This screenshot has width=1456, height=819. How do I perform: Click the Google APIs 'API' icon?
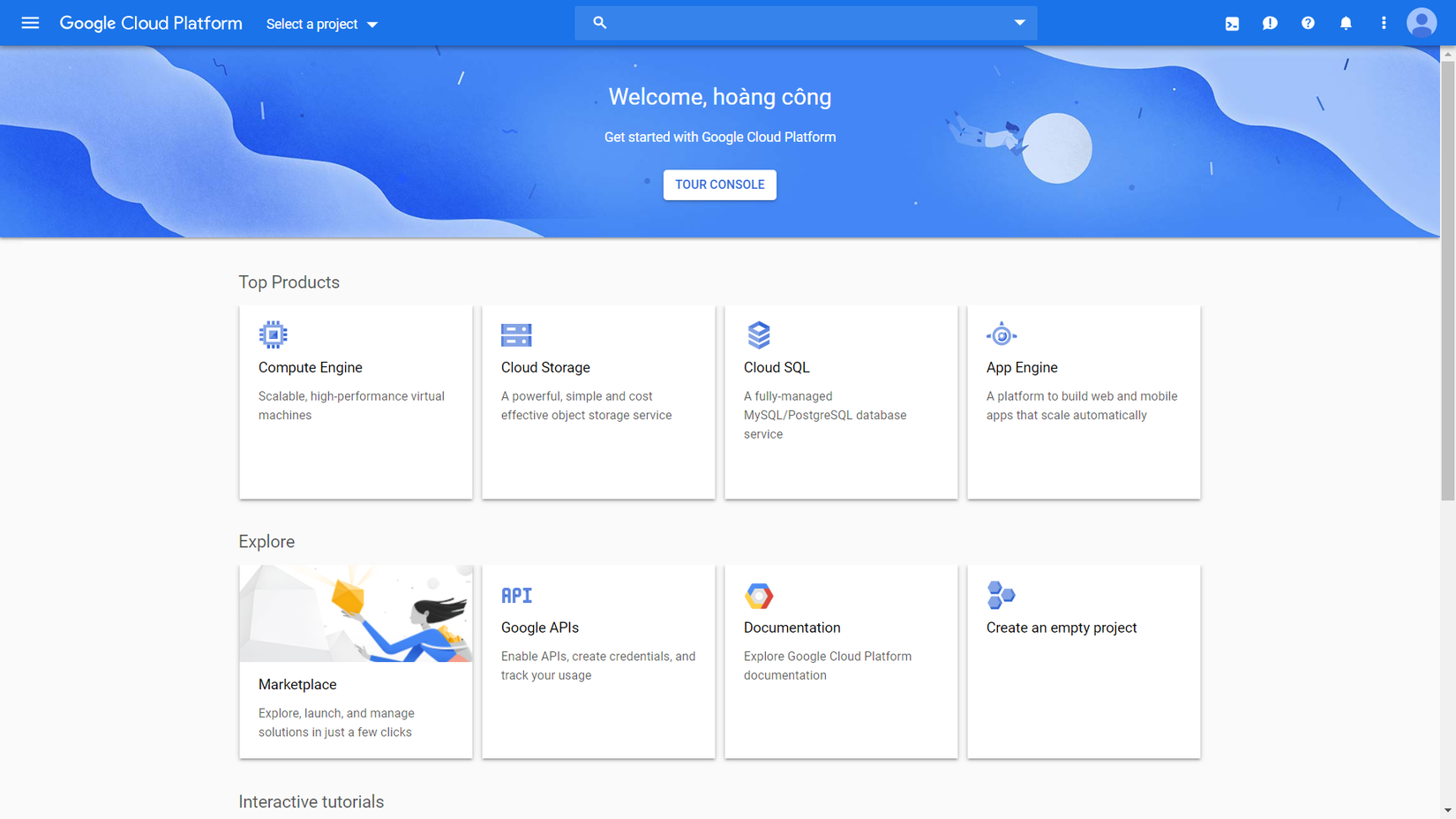coord(516,596)
